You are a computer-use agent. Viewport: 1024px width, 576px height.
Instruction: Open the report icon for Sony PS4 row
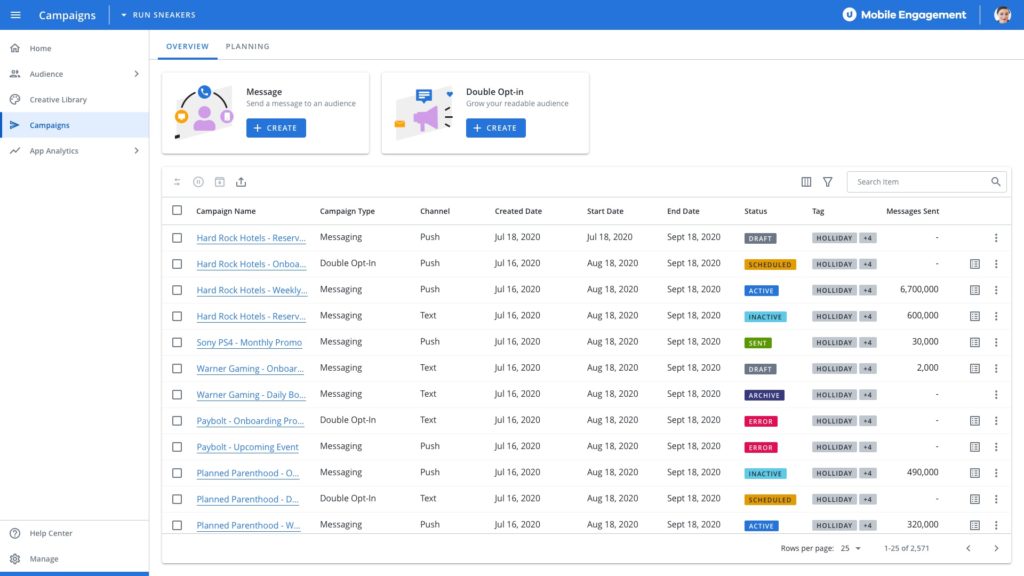click(x=974, y=342)
